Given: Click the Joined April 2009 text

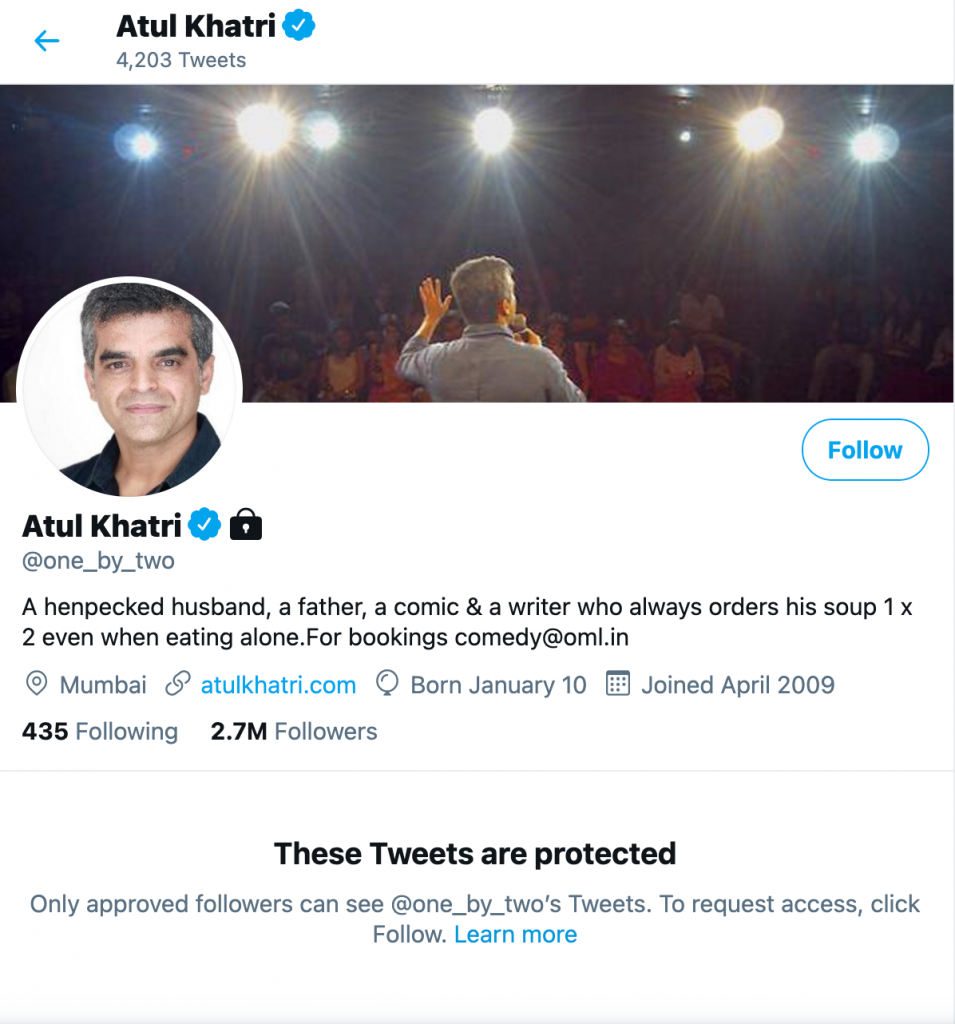Looking at the screenshot, I should (x=737, y=685).
